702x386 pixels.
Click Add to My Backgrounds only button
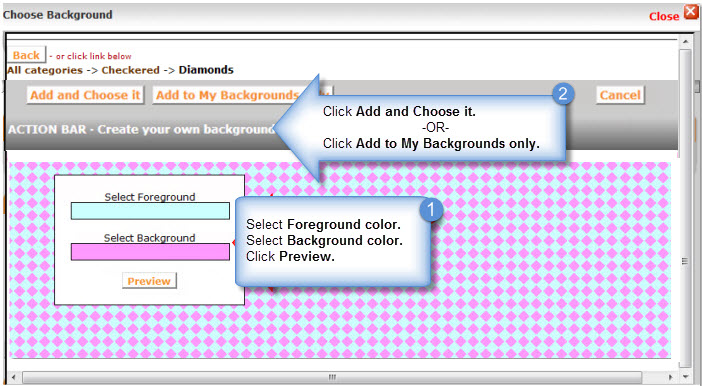coord(227,95)
